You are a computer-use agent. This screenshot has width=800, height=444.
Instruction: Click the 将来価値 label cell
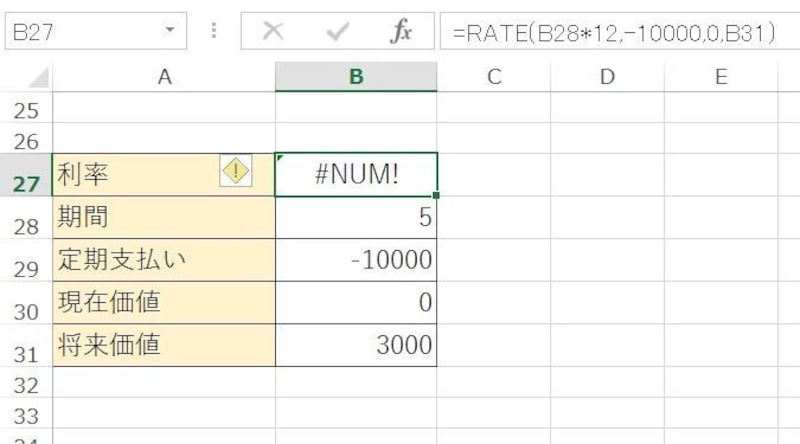pyautogui.click(x=163, y=345)
